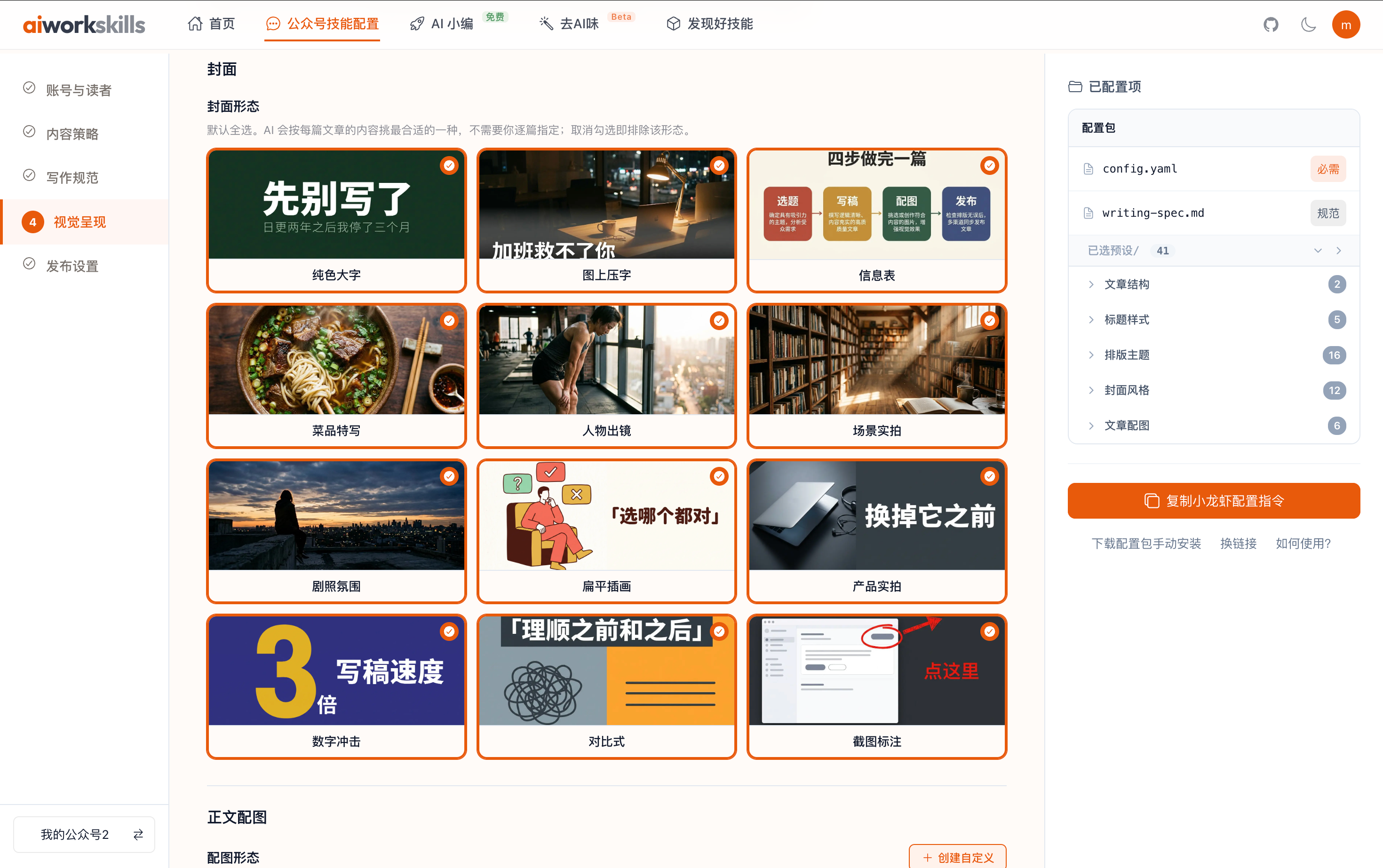Click the 下载配置包手动安装 link
Image resolution: width=1383 pixels, height=868 pixels.
pos(1146,544)
